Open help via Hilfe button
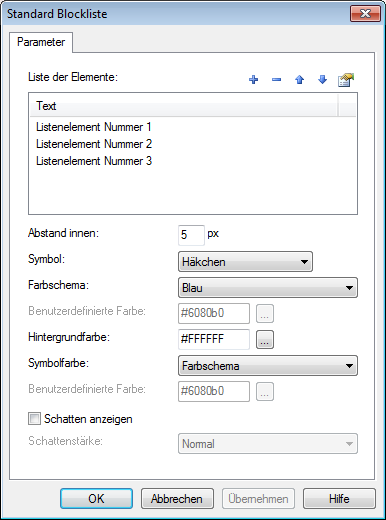Viewport: 386px width, 520px height. [x=339, y=499]
